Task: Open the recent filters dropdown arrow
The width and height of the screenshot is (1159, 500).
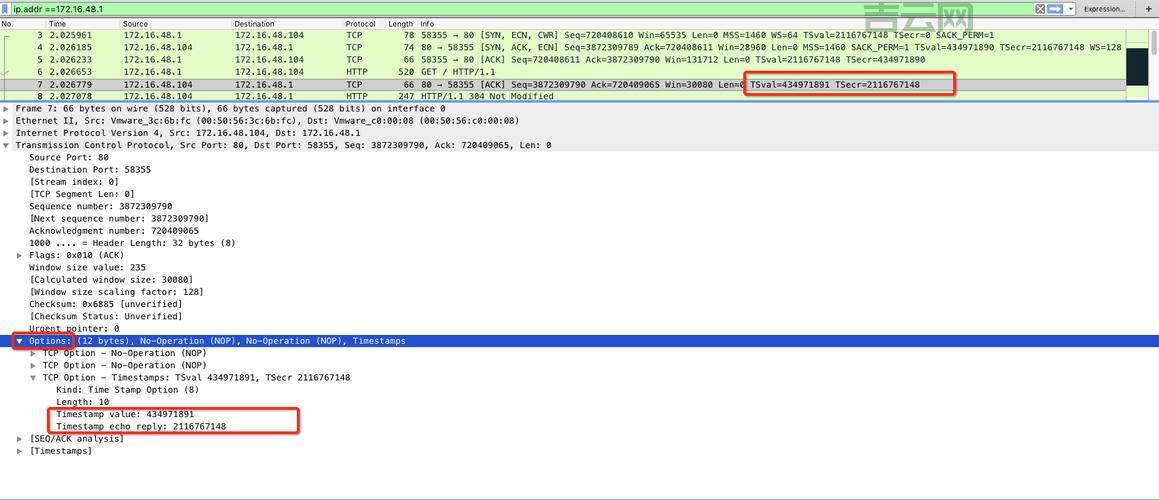Action: click(x=1071, y=9)
